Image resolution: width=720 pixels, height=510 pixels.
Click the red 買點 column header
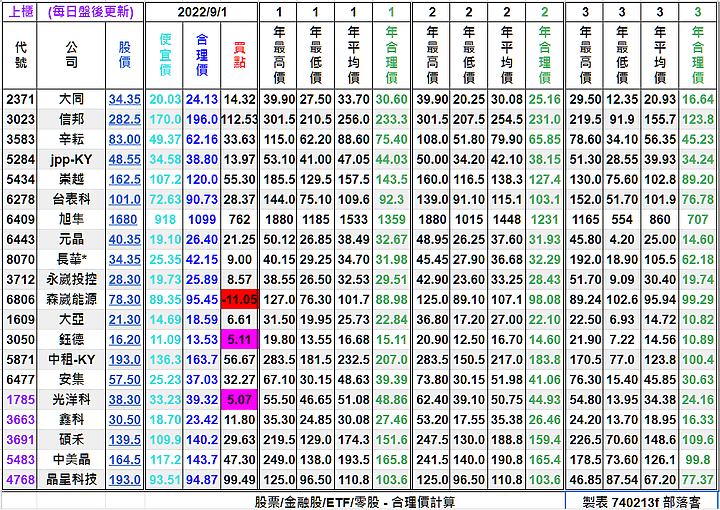click(239, 55)
